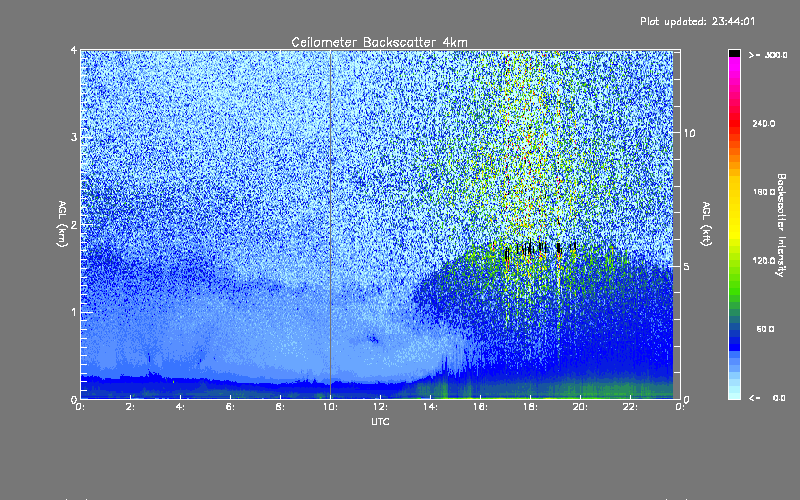Click the '22:' hour tick on UTC axis
Viewport: 800px width, 500px height.
point(630,407)
